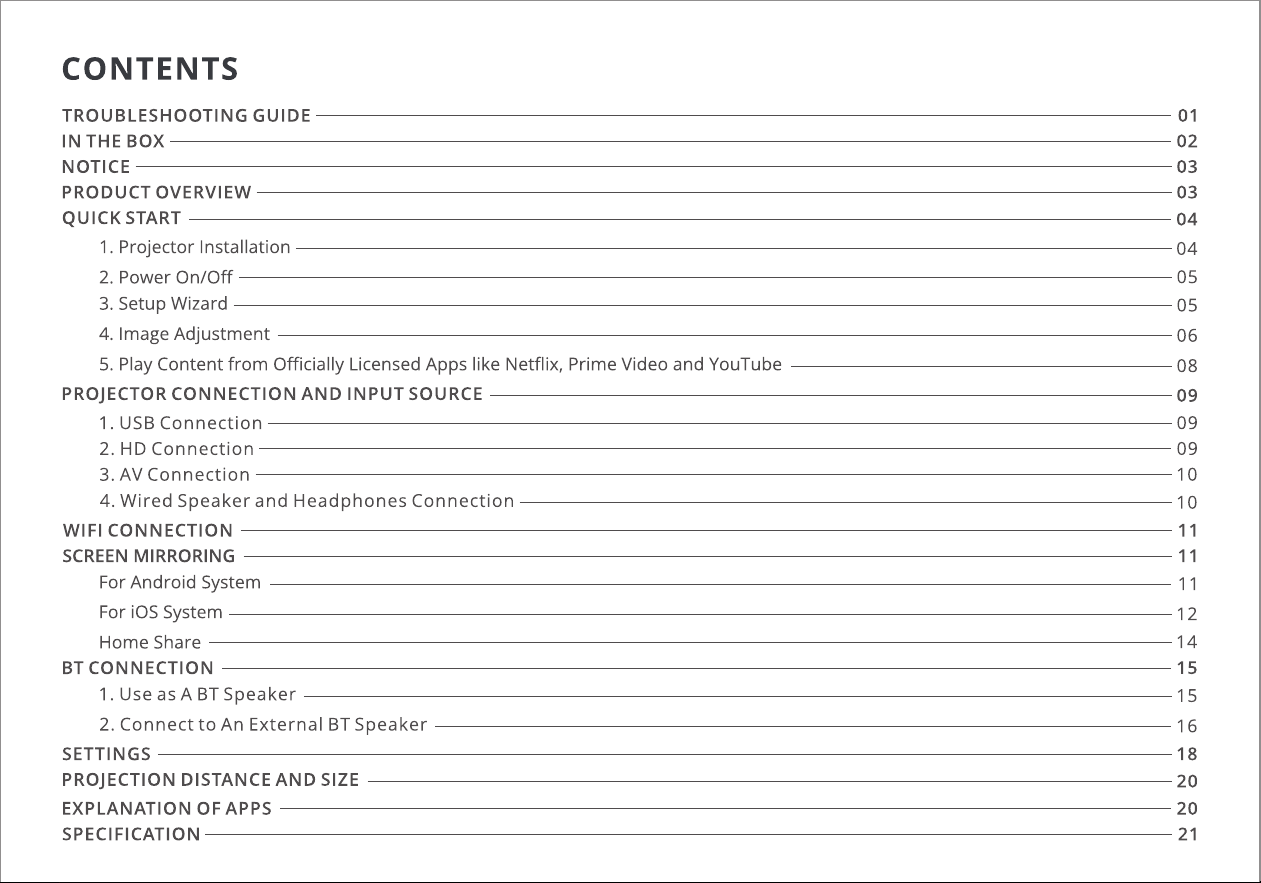
Task: Click the HD Connection entry
Action: (x=177, y=449)
